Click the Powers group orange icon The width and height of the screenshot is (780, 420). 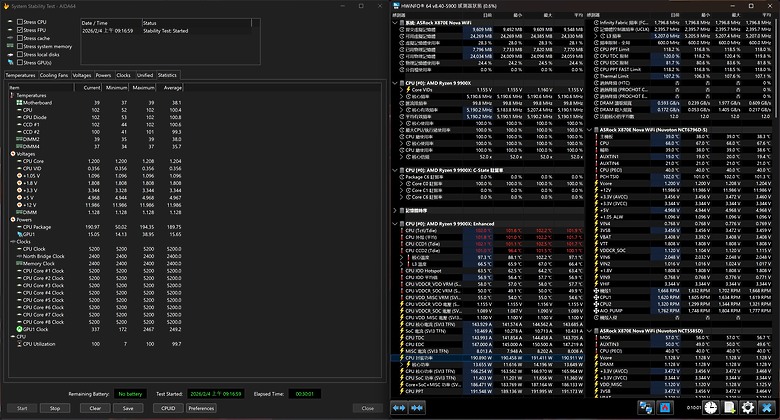13,219
